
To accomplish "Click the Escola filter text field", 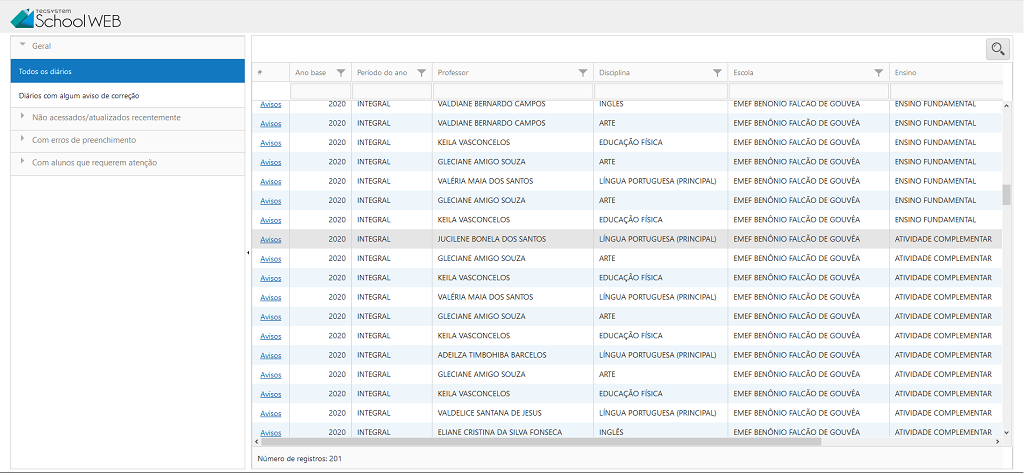I will click(807, 91).
